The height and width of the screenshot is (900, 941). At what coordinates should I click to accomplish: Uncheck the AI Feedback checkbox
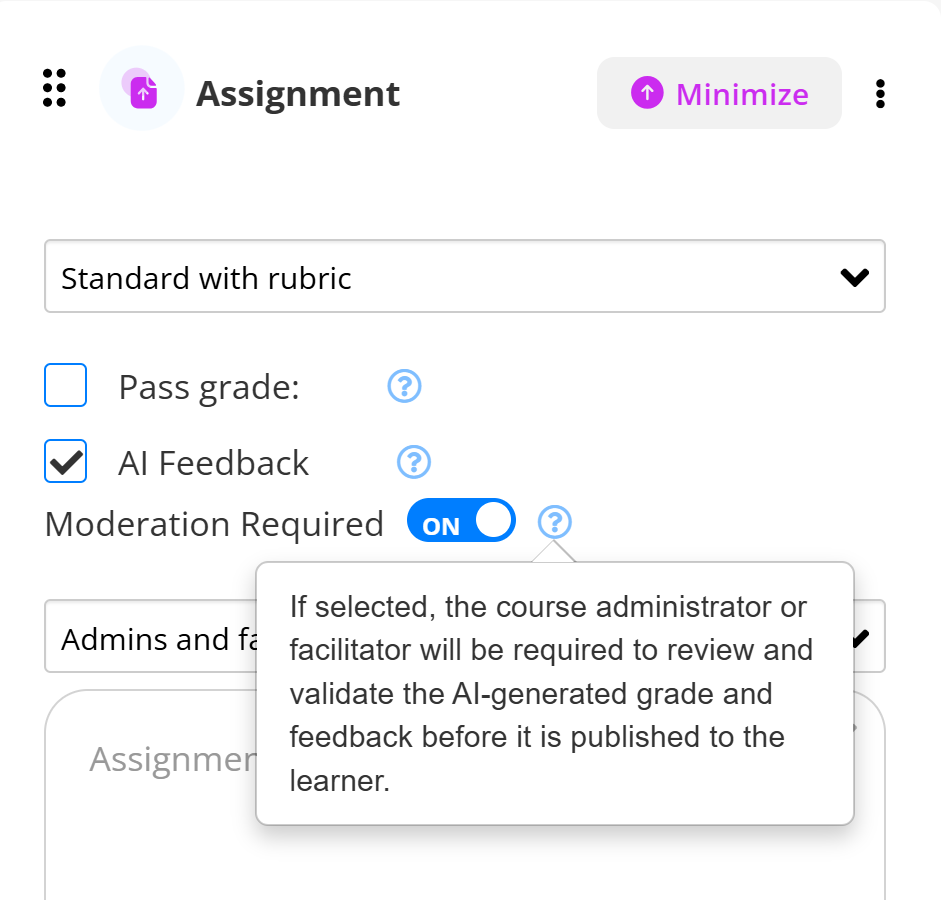[66, 462]
